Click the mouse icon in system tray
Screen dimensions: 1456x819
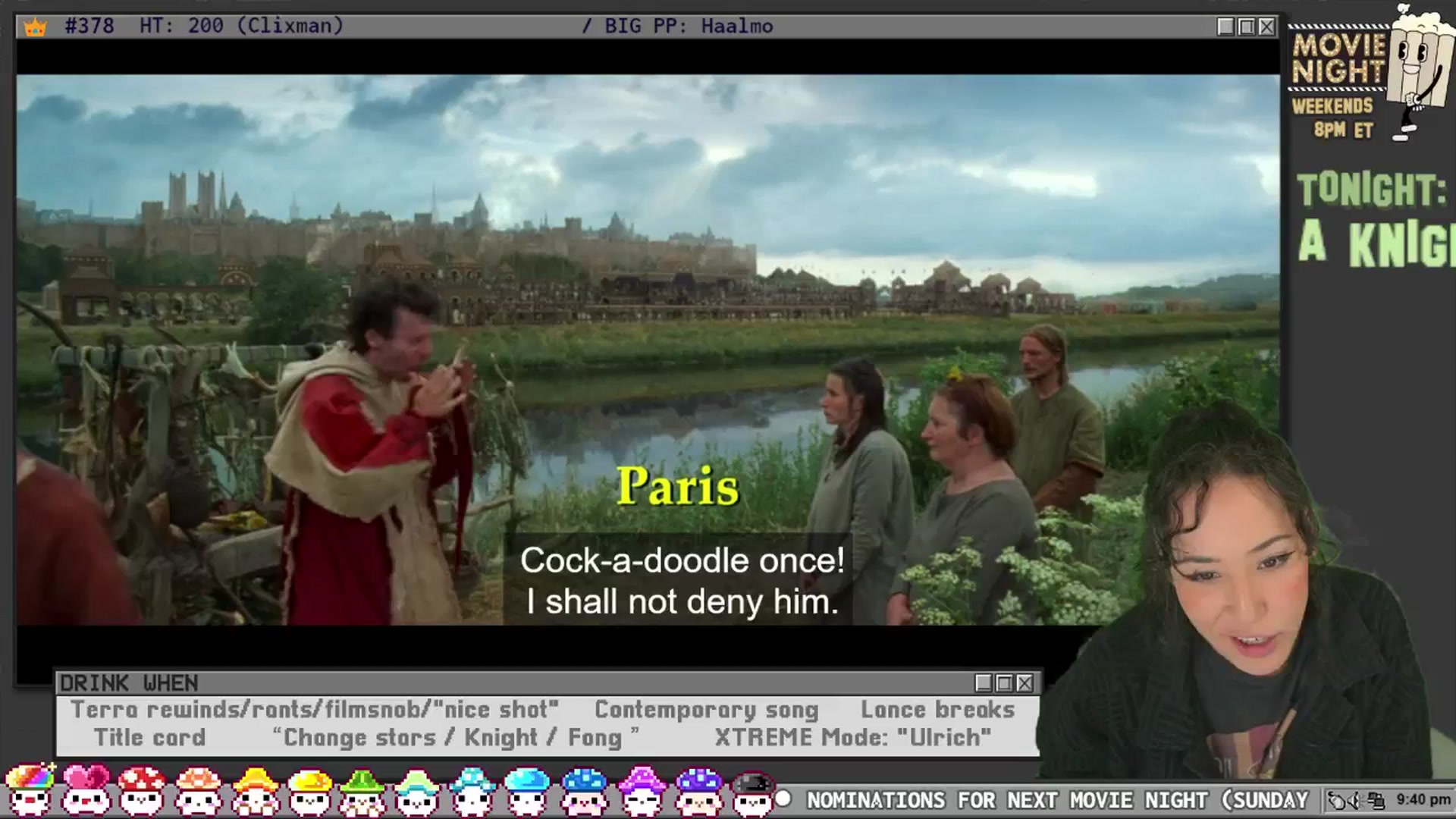1337,800
